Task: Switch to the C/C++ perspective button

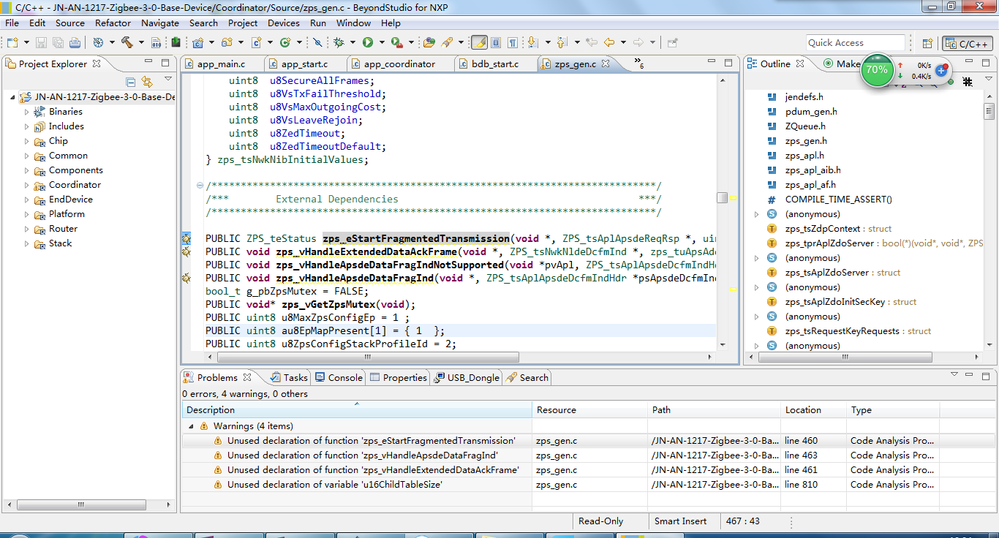Action: pyautogui.click(x=967, y=43)
